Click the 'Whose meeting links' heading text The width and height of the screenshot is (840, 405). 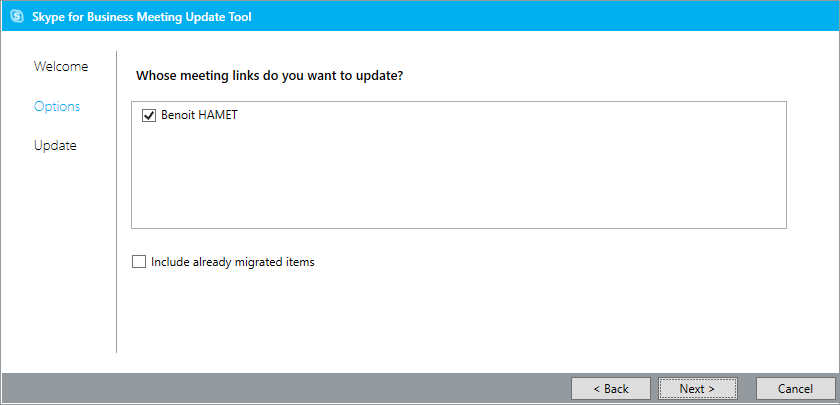[269, 75]
